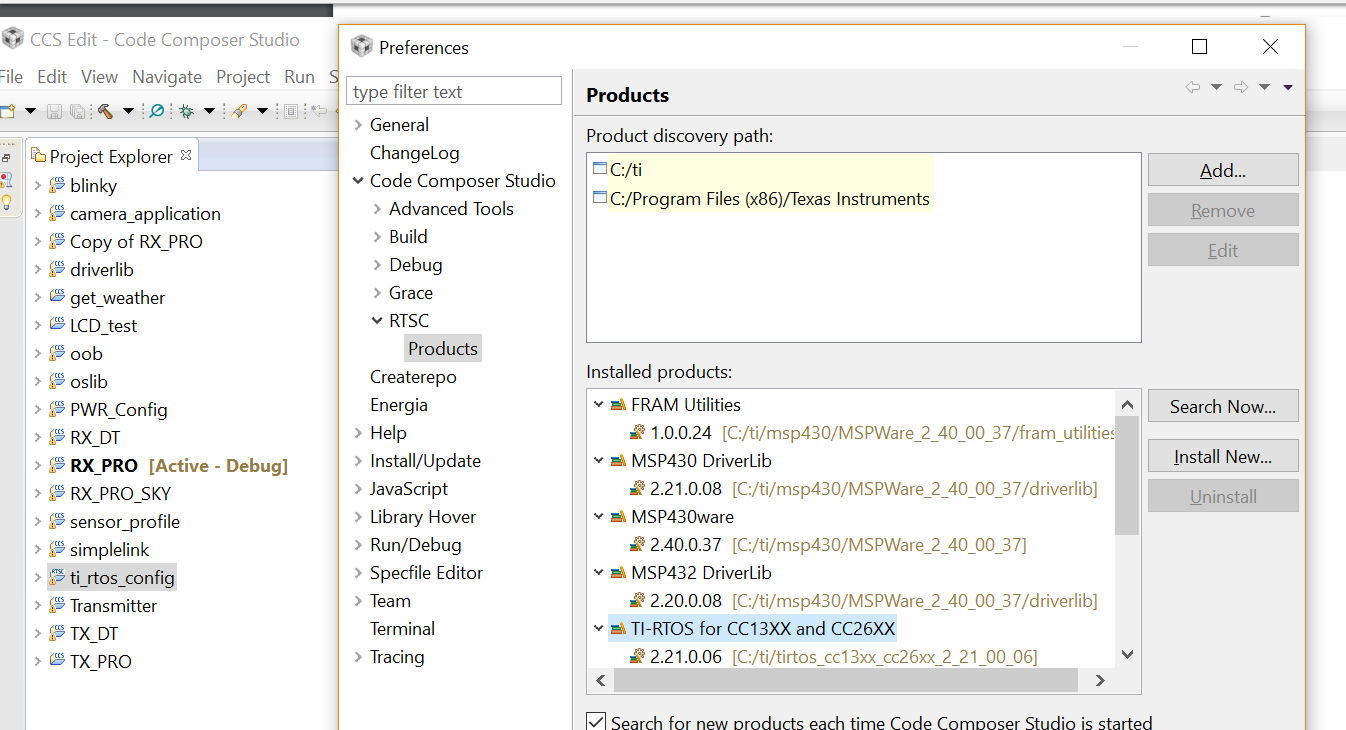The image size is (1346, 730).
Task: Click the Save disk icon in the CCS toolbar
Action: 54,111
